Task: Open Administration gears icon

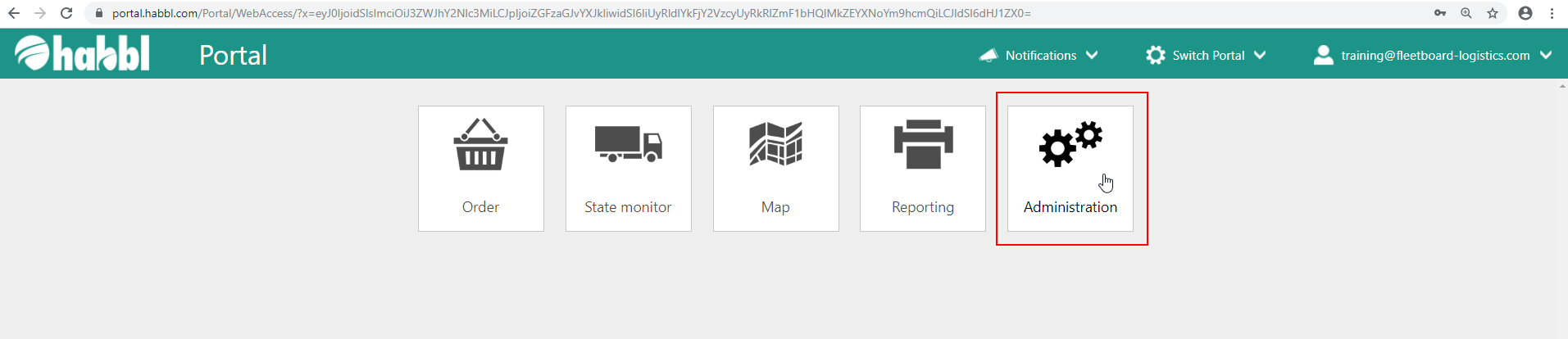Action: click(1070, 144)
